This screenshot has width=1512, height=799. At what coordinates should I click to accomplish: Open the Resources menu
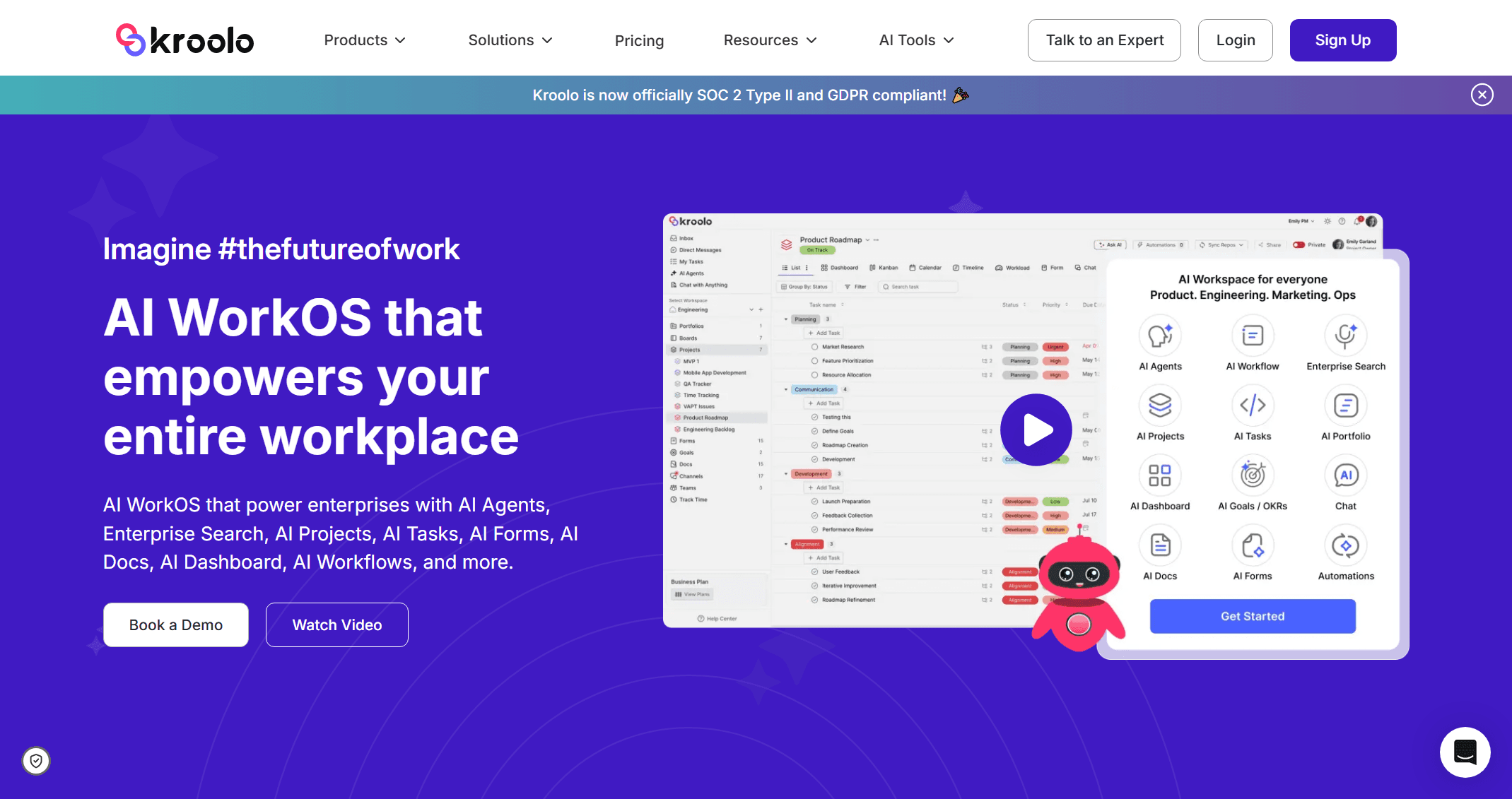pyautogui.click(x=770, y=40)
